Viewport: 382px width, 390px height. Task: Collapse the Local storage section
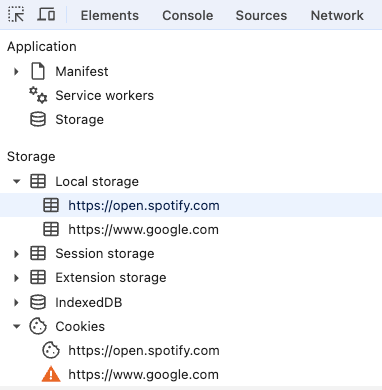click(x=16, y=182)
